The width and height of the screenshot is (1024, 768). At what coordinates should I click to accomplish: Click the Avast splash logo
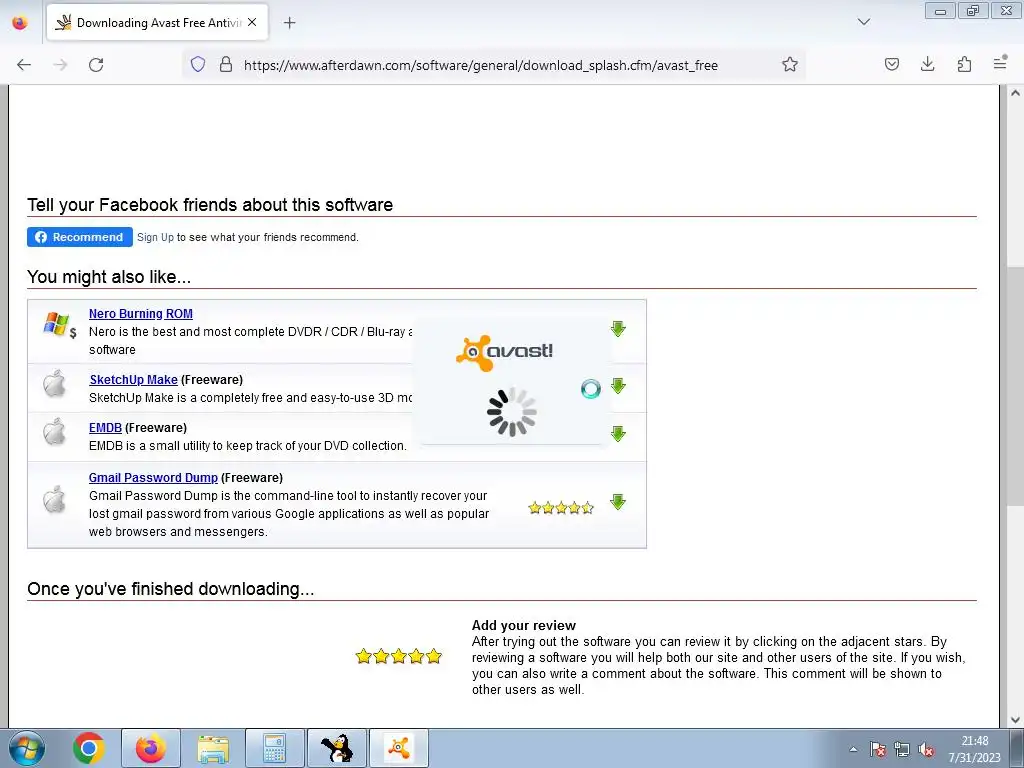pyautogui.click(x=504, y=353)
